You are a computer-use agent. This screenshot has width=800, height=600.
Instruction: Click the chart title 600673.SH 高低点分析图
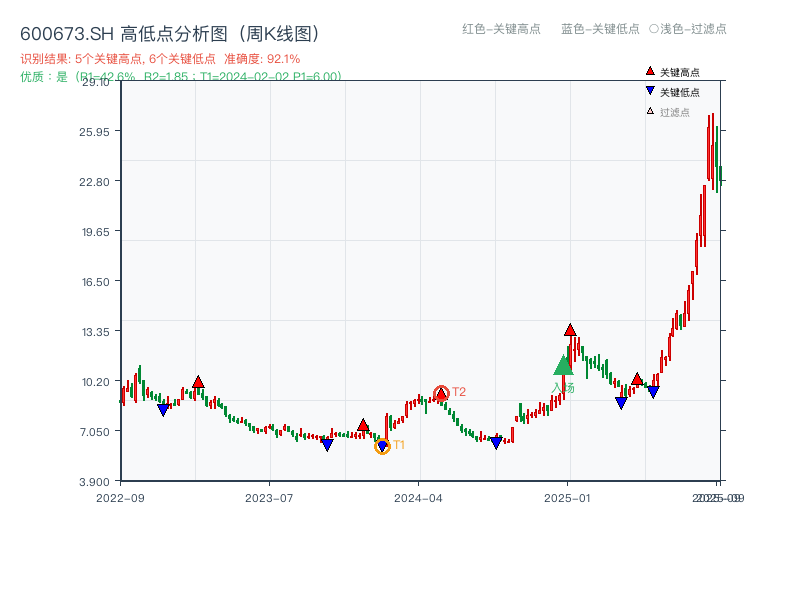(170, 34)
